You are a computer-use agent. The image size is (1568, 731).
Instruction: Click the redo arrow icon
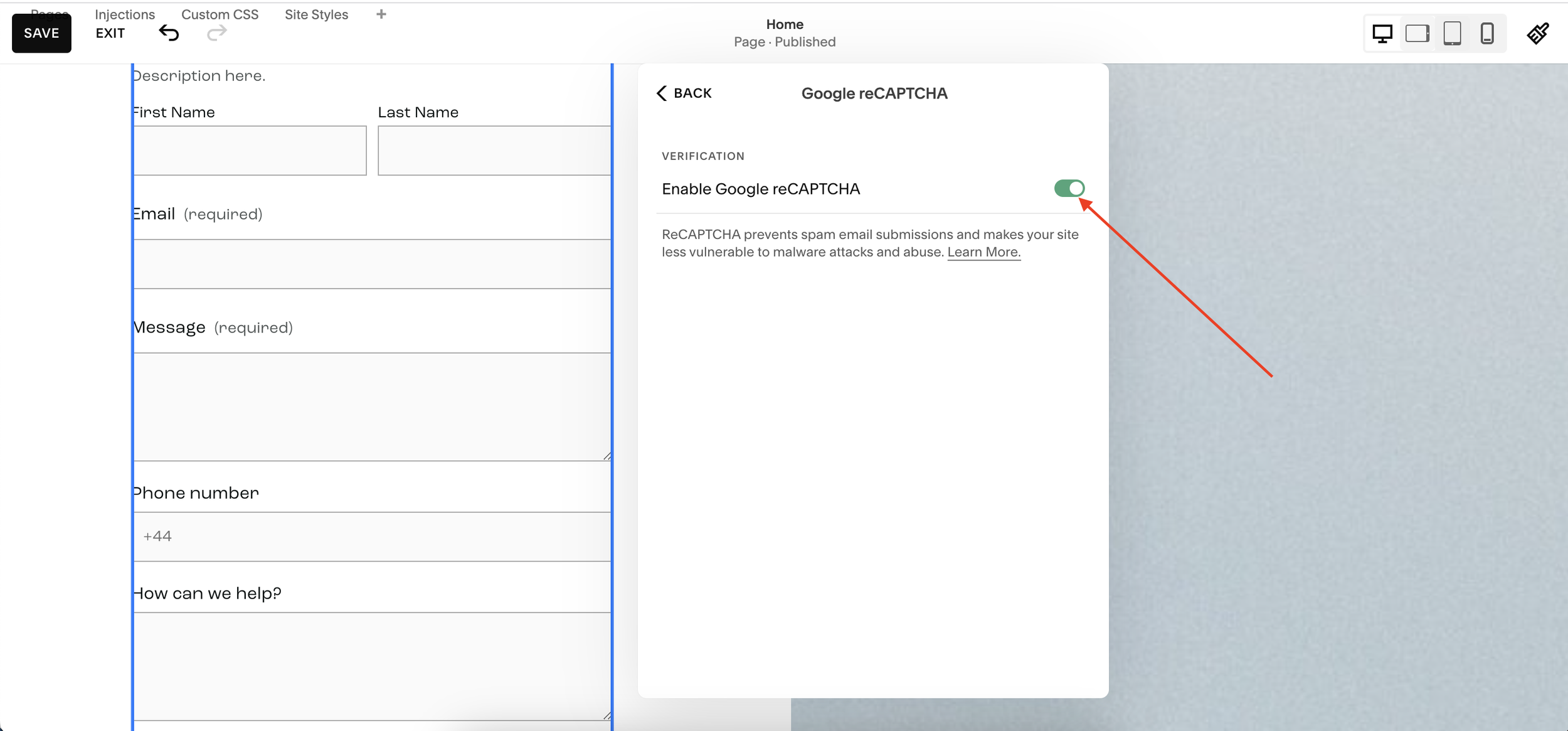point(216,33)
